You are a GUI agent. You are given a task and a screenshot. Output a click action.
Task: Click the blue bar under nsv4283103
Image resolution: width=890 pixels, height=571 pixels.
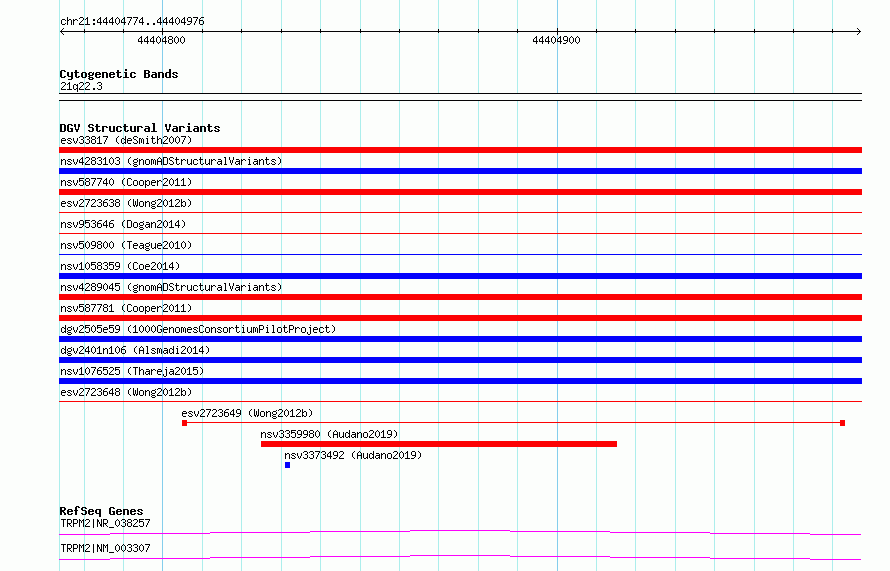(460, 171)
